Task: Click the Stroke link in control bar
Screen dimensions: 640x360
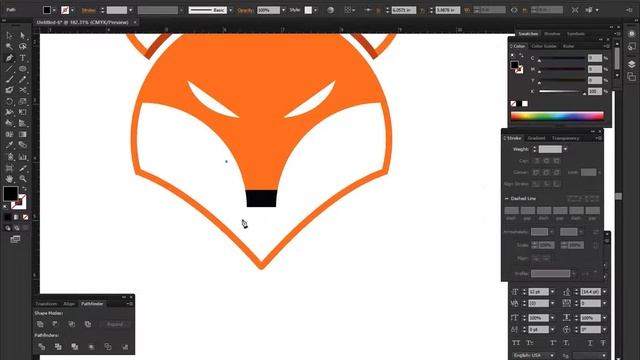Action: (89, 10)
